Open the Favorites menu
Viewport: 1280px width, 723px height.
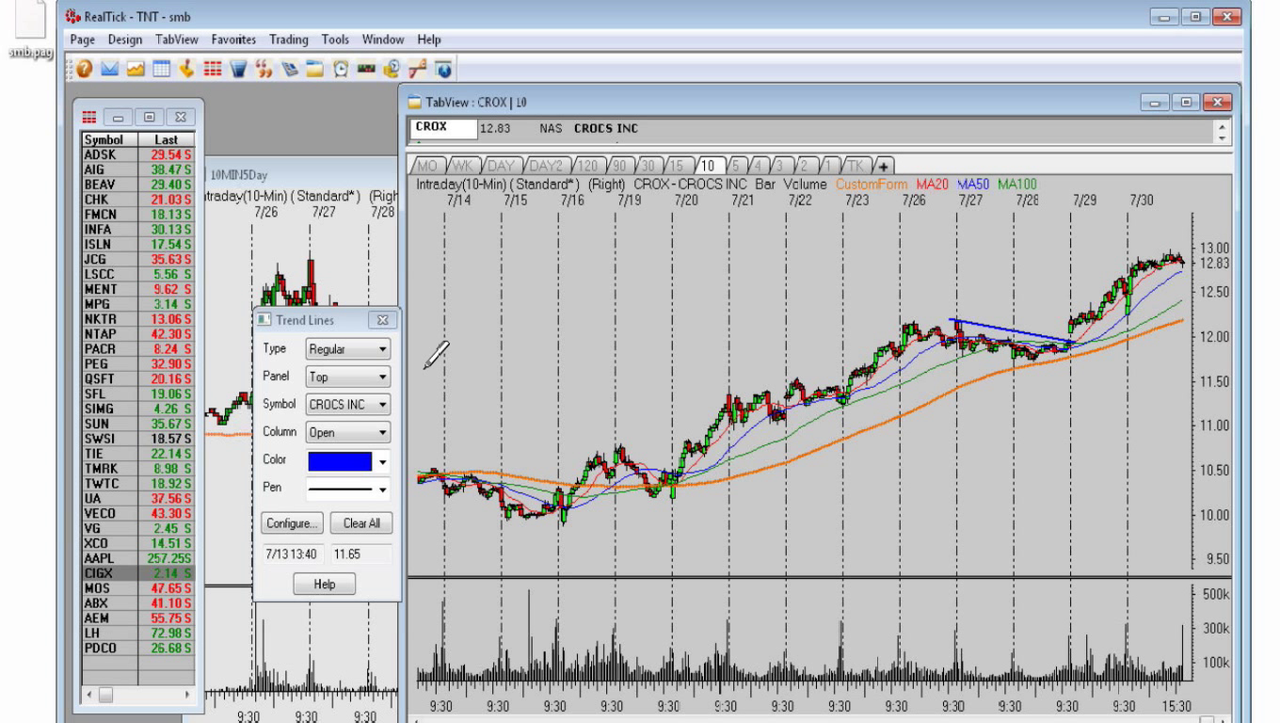[x=233, y=40]
